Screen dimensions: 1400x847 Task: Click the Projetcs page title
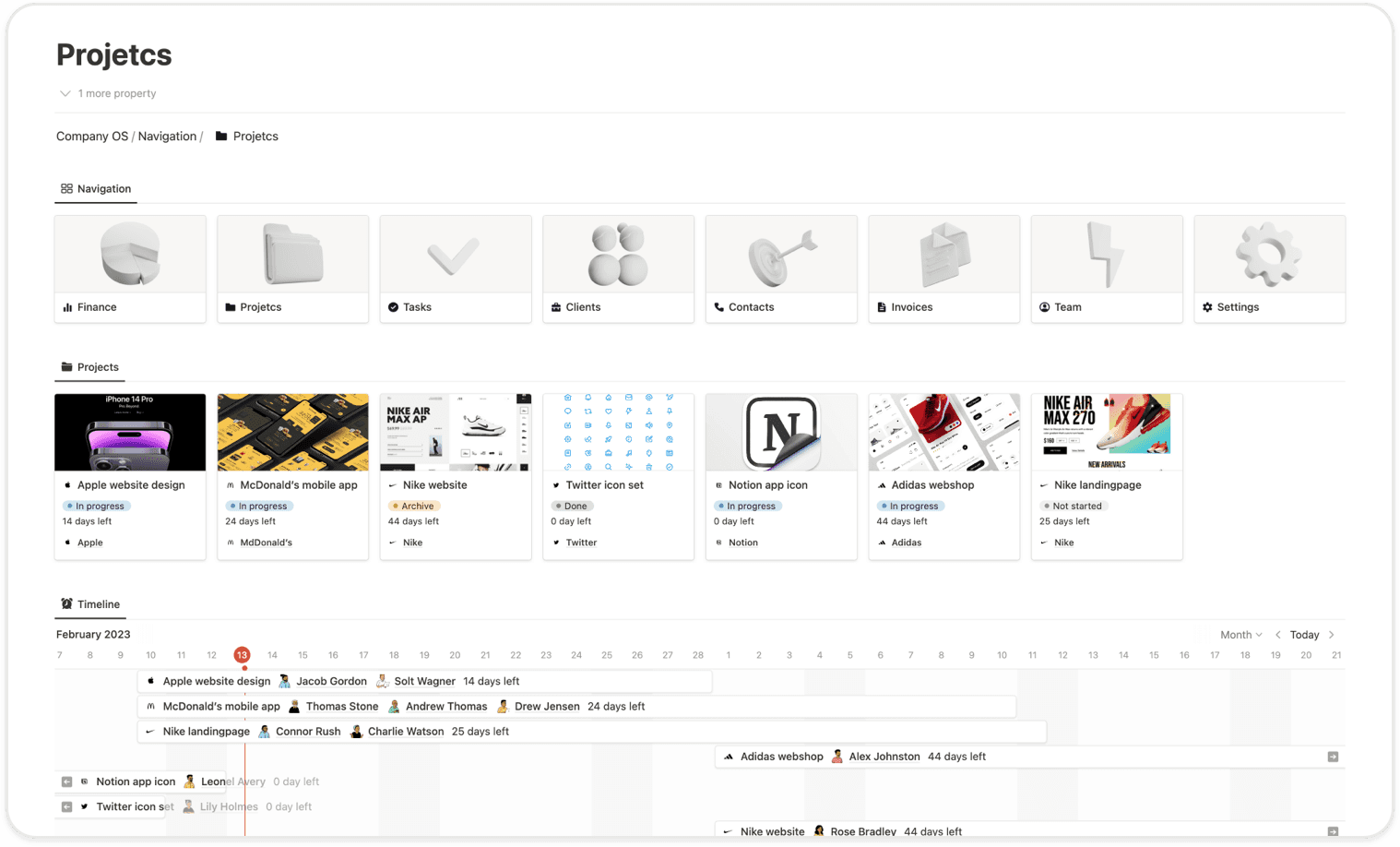coord(114,54)
